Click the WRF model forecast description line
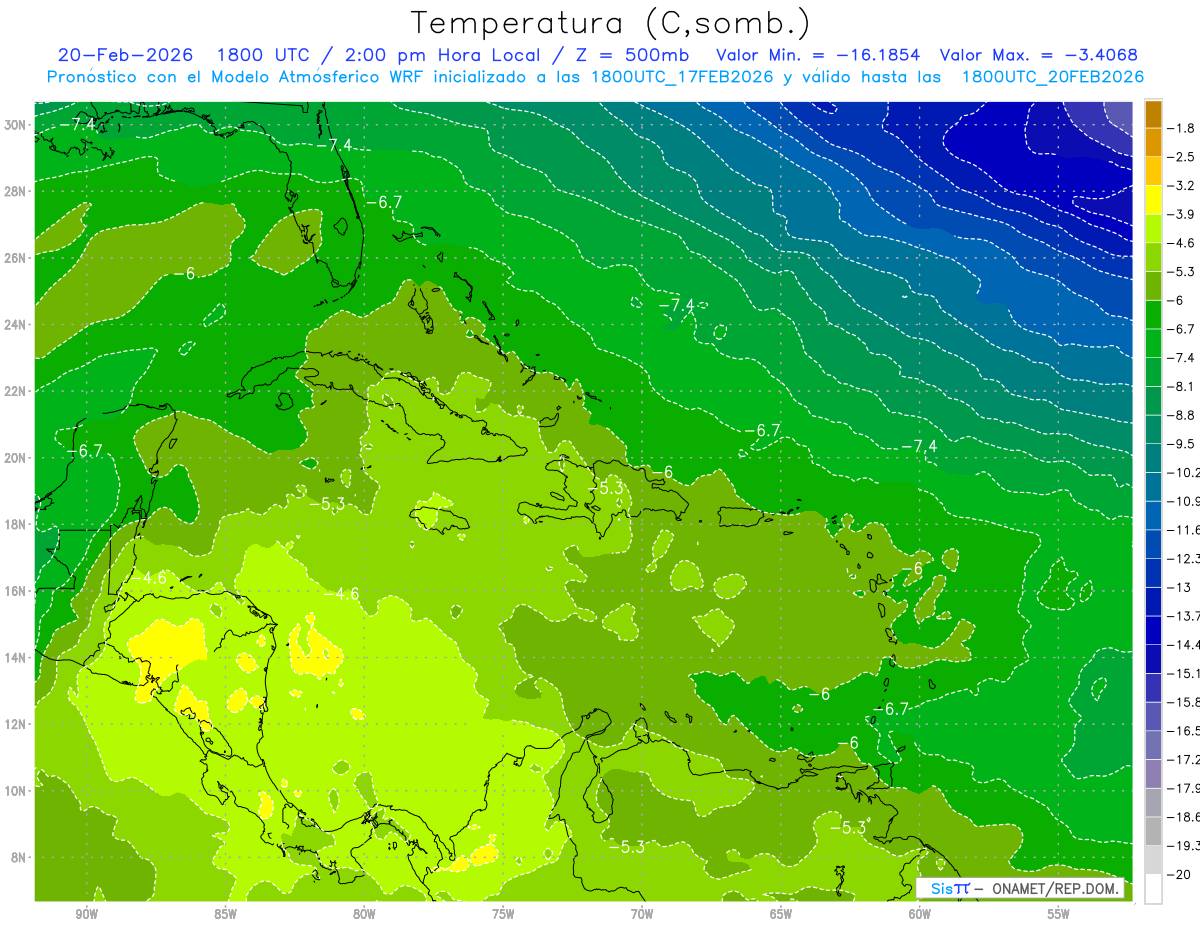Screen dimensions: 1200x927 point(595,77)
